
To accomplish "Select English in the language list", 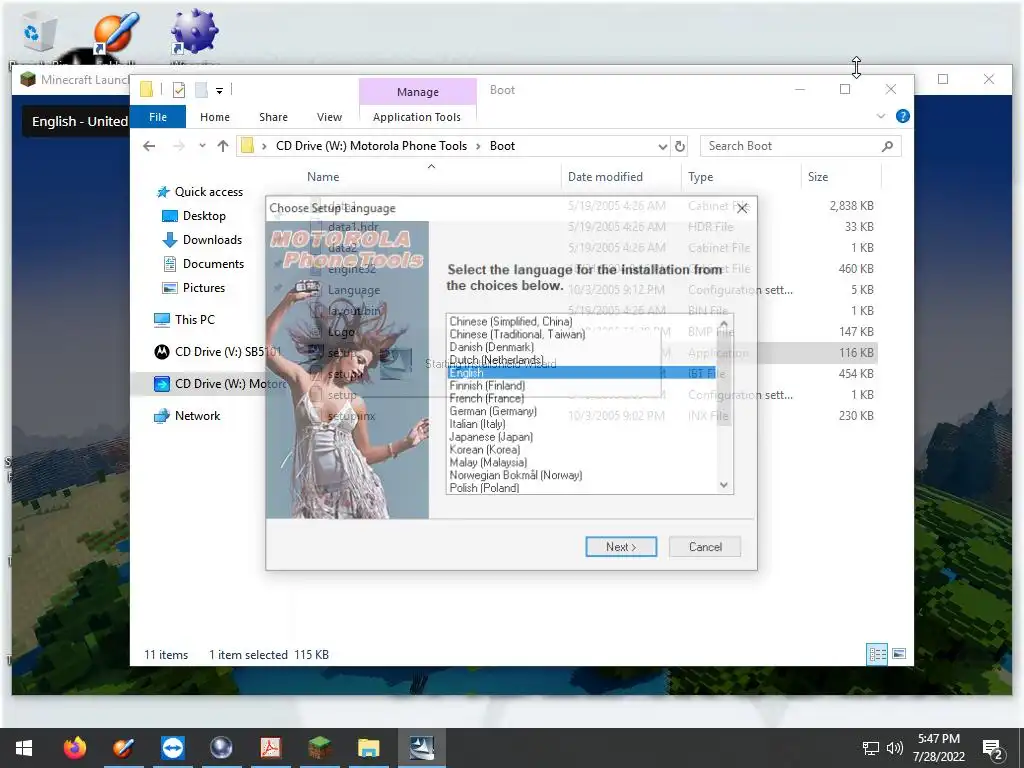I will [583, 372].
